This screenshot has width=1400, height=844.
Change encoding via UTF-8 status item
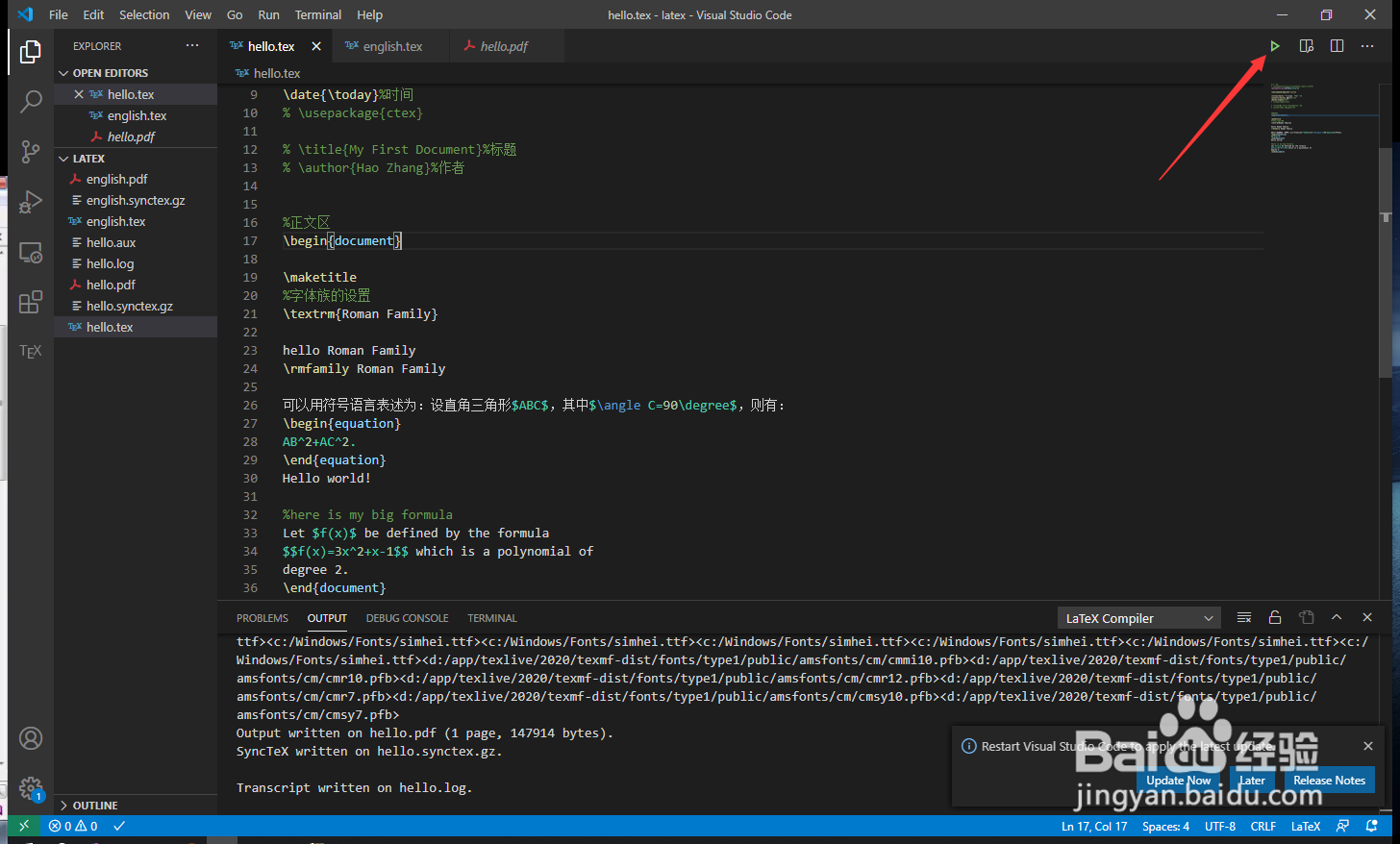pyautogui.click(x=1220, y=826)
